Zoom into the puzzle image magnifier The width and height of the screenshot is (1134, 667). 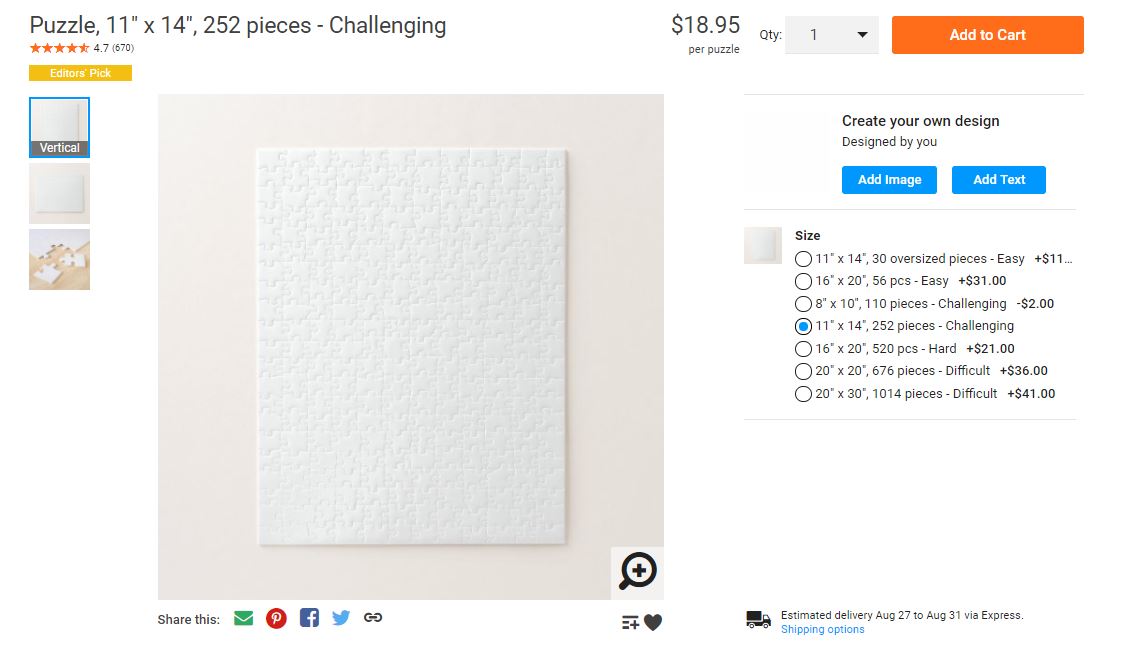click(637, 572)
